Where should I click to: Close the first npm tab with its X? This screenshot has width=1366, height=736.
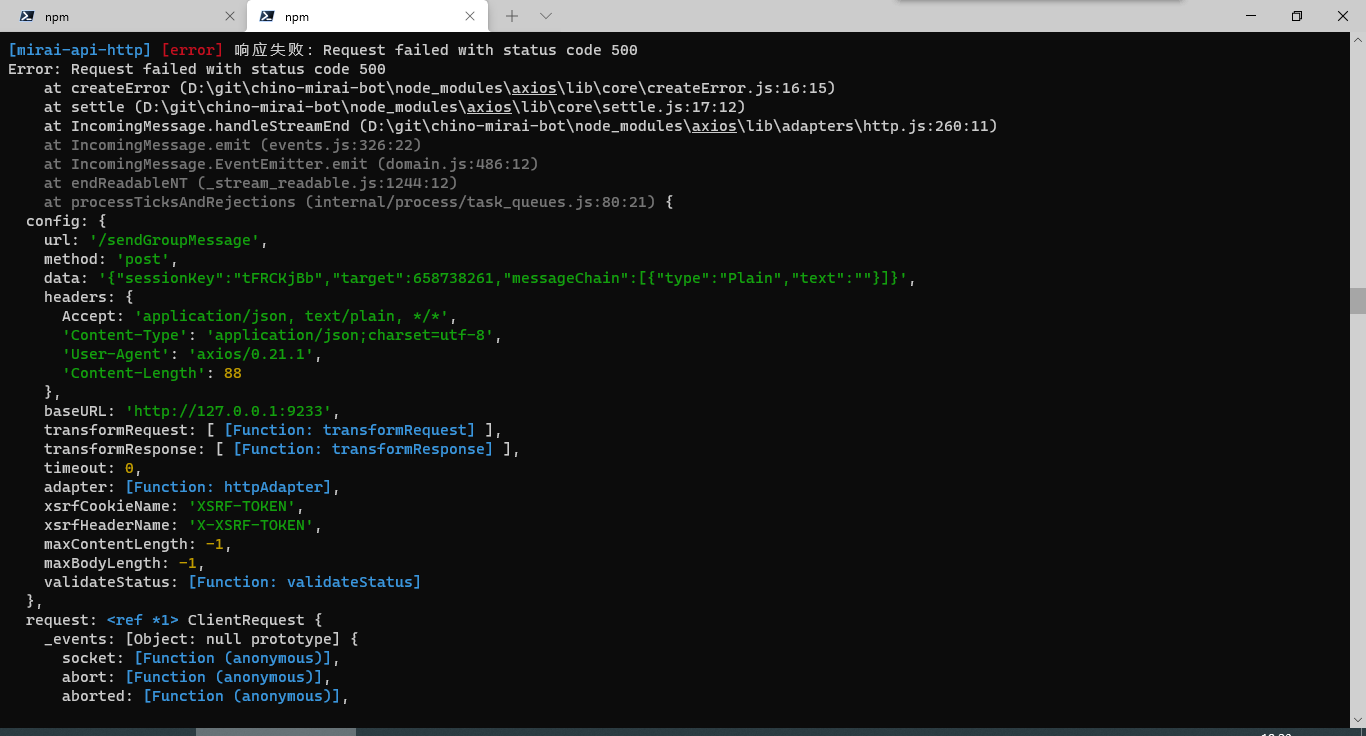tap(230, 16)
